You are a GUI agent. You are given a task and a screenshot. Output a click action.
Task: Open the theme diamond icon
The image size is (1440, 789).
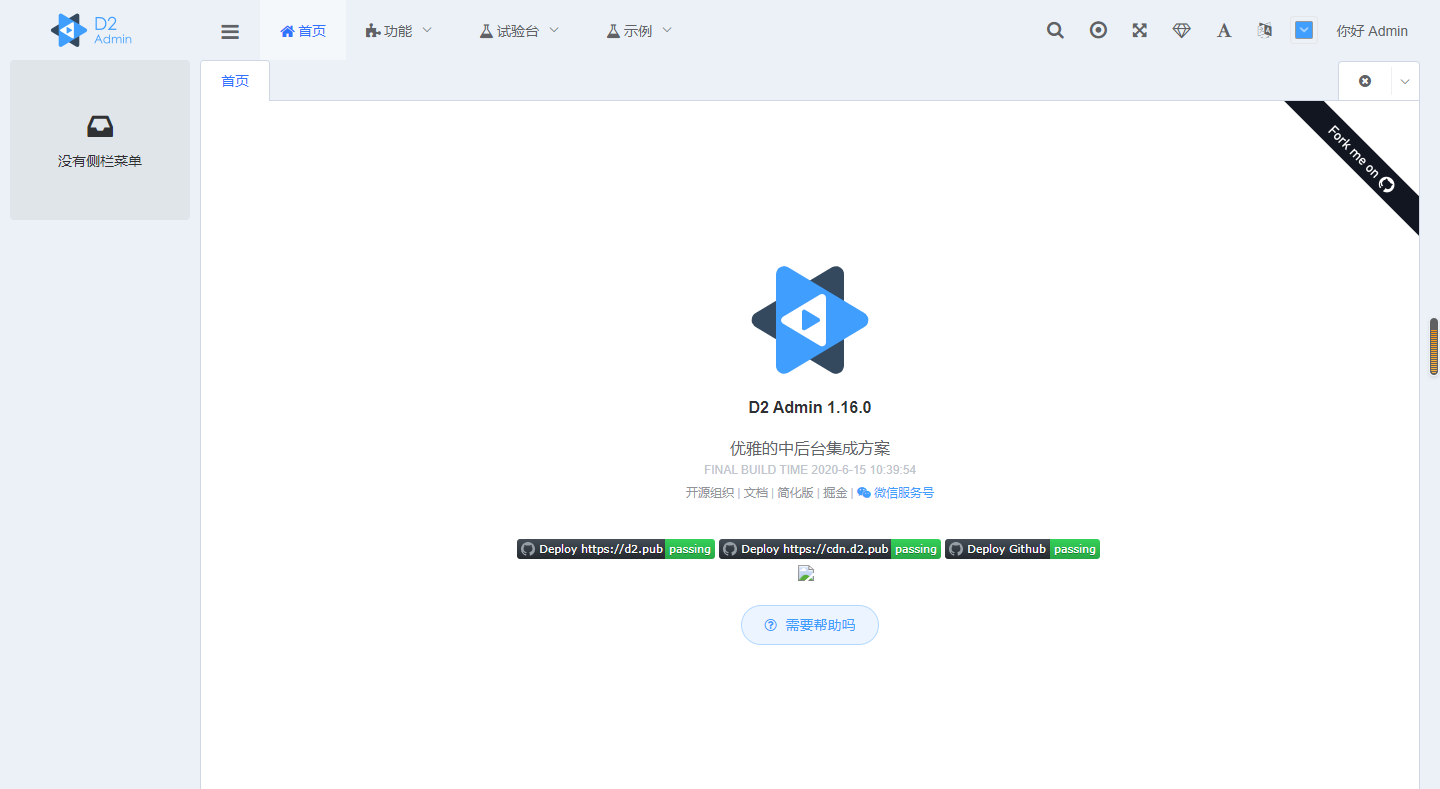1181,30
